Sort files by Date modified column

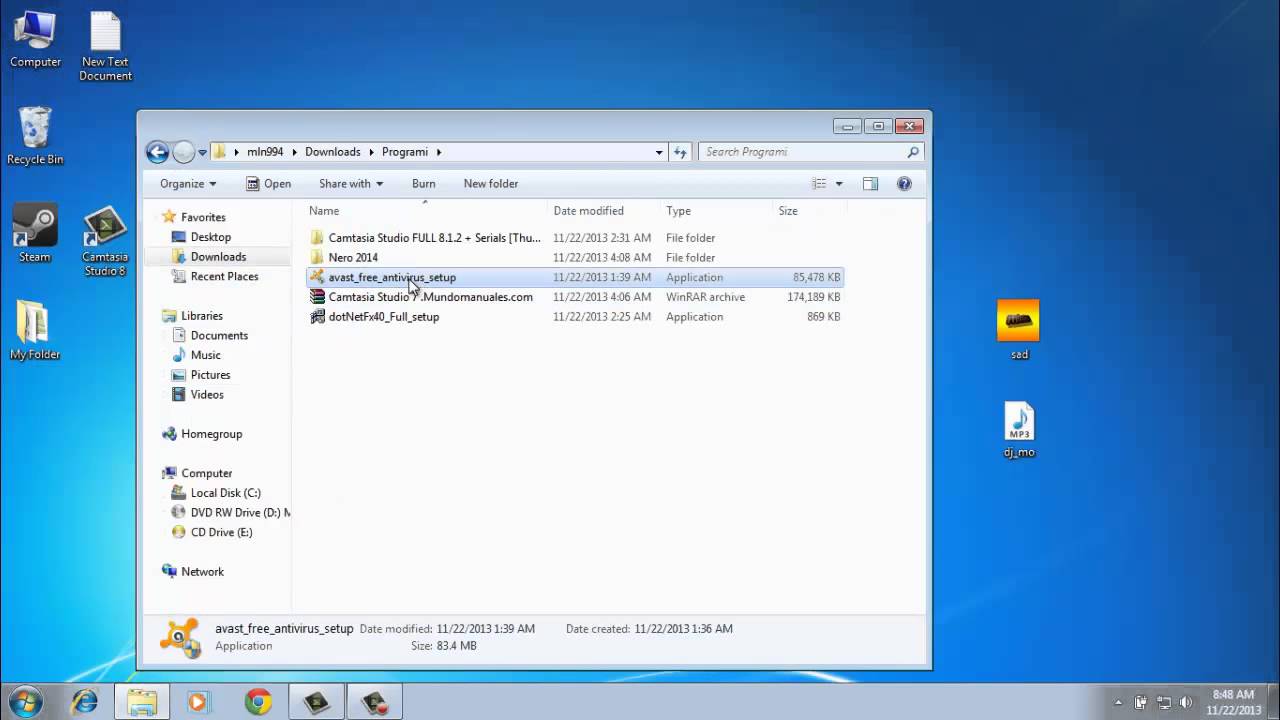(588, 211)
